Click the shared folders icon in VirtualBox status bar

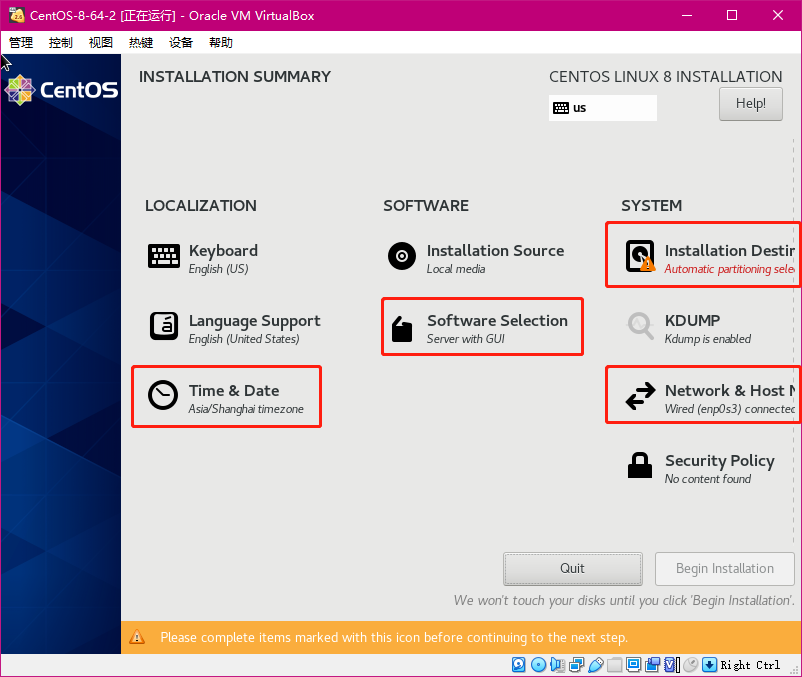614,665
